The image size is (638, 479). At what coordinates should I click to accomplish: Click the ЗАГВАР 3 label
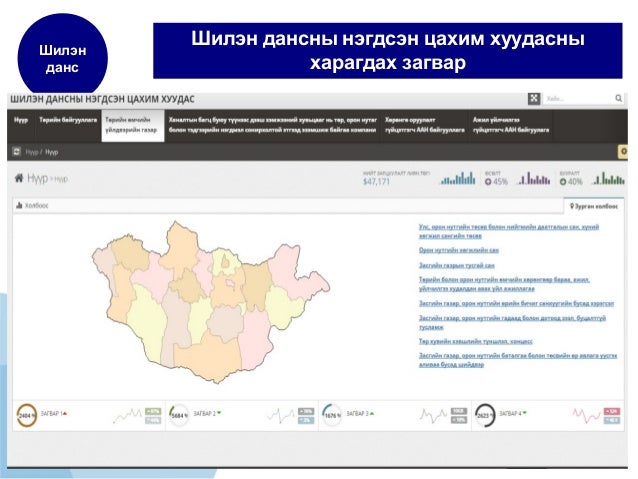coord(360,413)
